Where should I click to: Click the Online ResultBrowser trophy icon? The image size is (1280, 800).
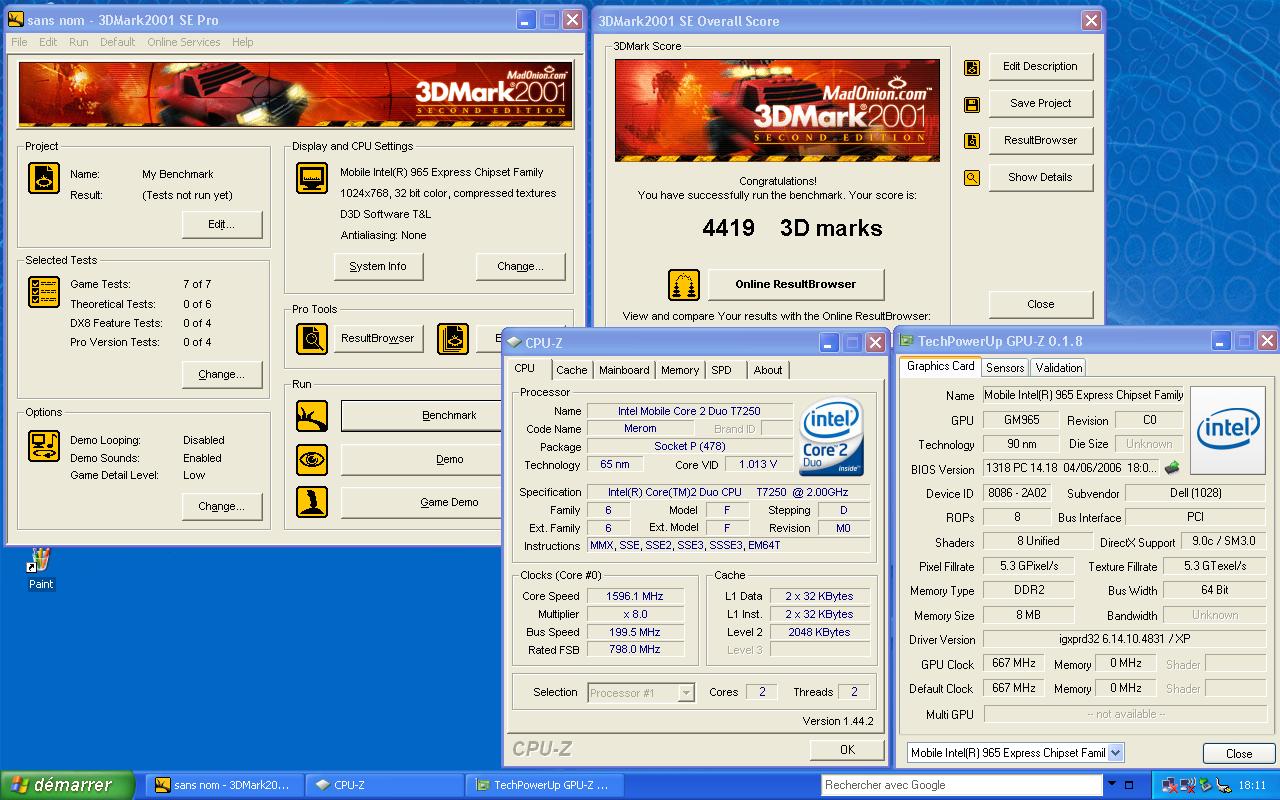[x=684, y=284]
